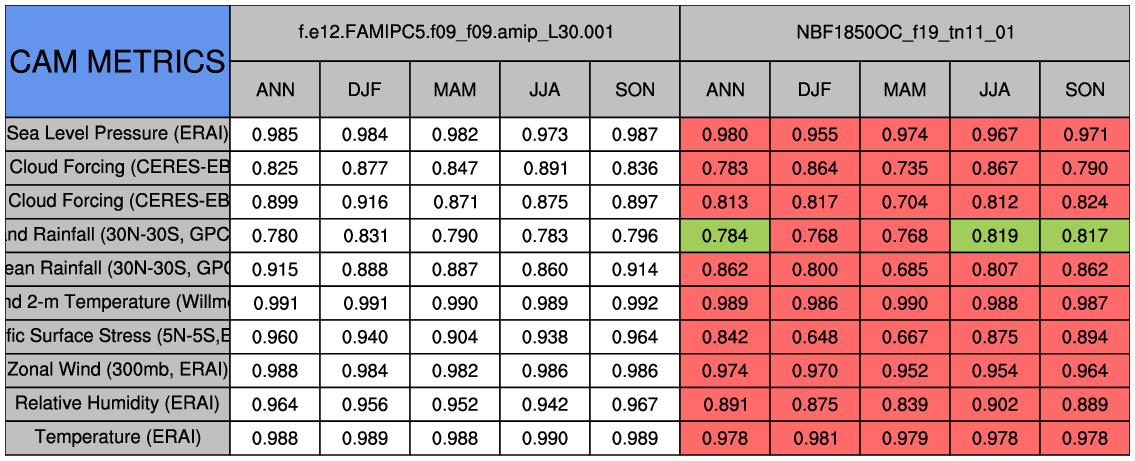1135x461 pixels.
Task: Click DJF column header under f.e12 model
Action: 365,89
